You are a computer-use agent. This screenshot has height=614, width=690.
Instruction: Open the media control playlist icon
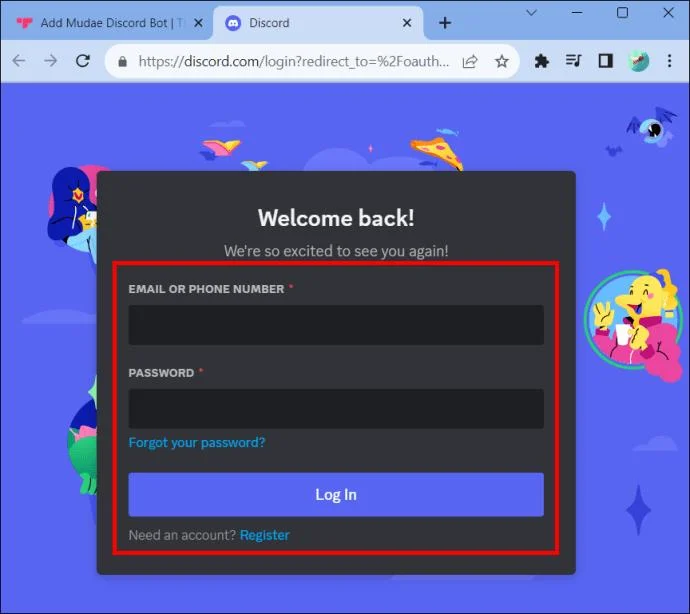click(573, 60)
